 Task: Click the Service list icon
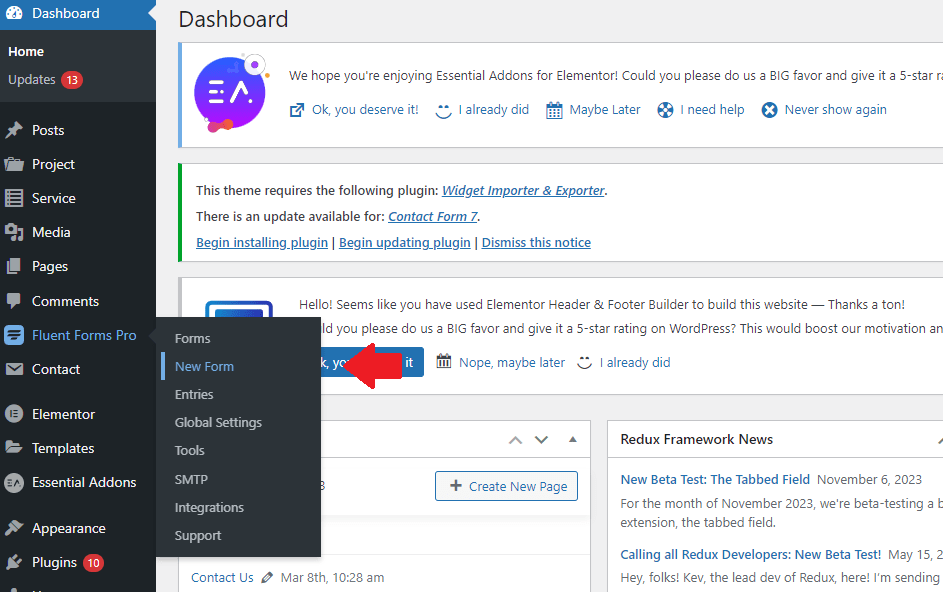(14, 198)
